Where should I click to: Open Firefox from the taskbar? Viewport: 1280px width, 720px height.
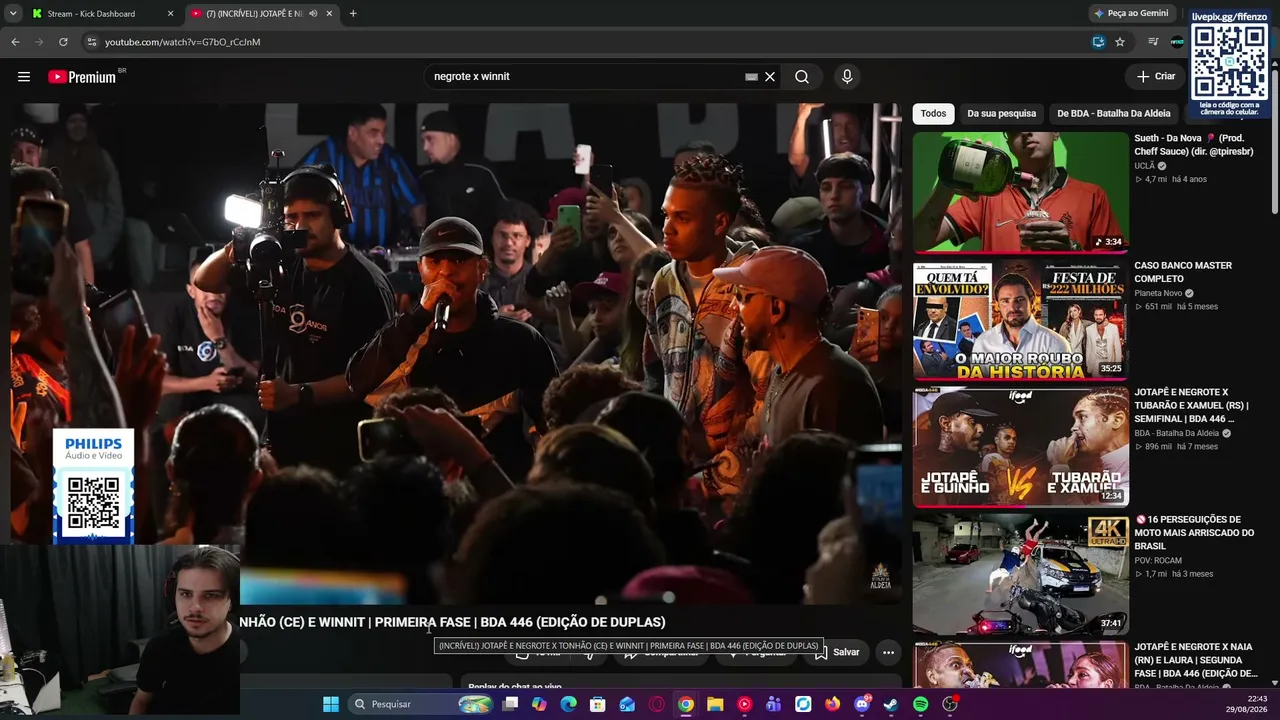(833, 704)
